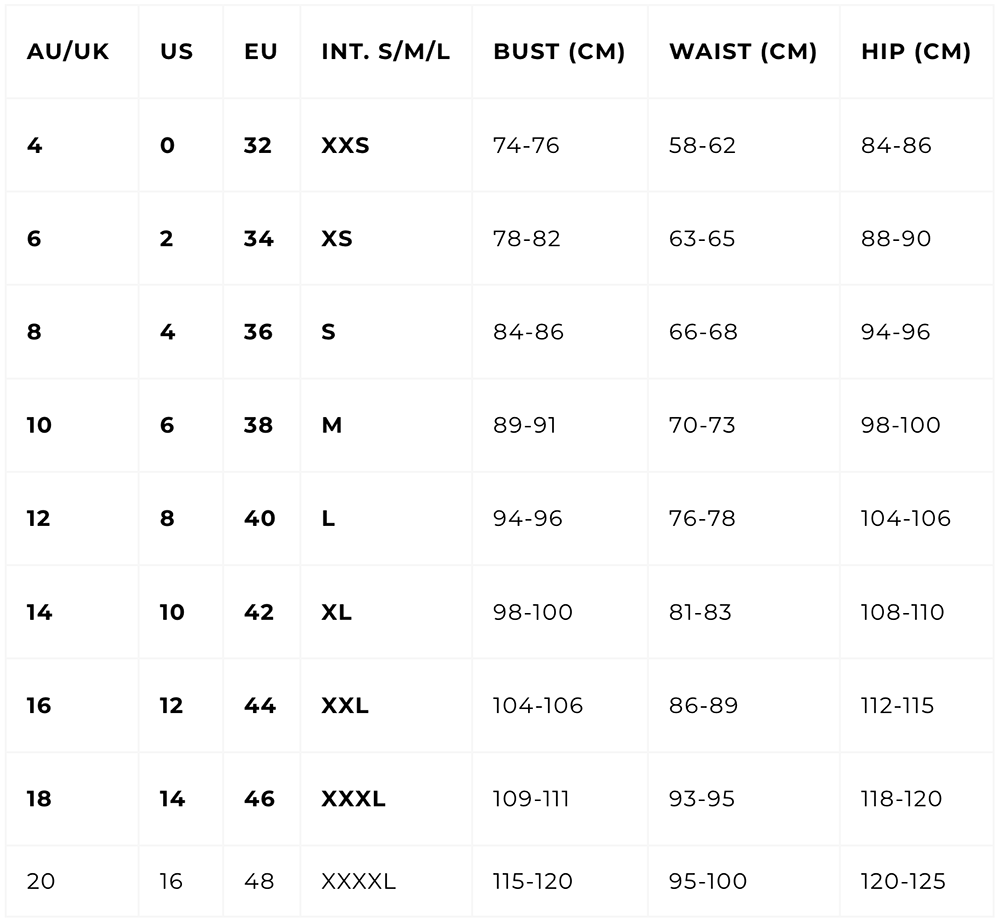Select the XXS size cell
1000x923 pixels.
345,146
